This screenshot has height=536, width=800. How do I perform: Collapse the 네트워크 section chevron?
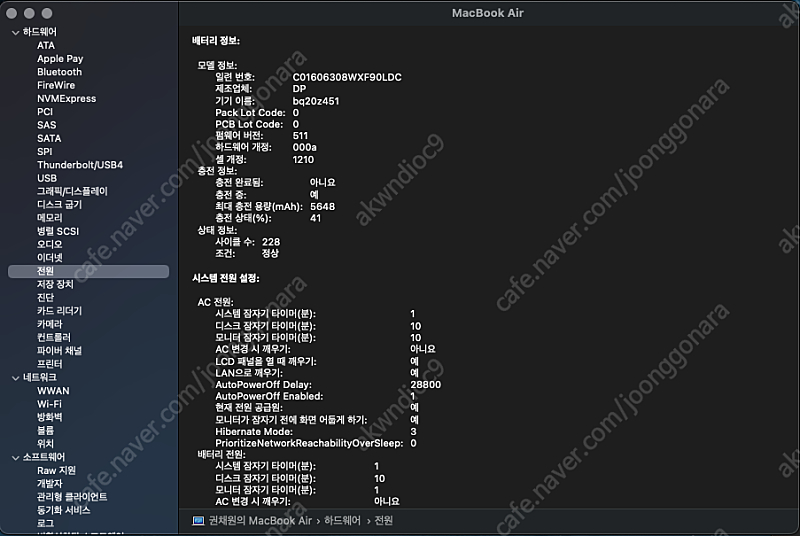coord(15,378)
